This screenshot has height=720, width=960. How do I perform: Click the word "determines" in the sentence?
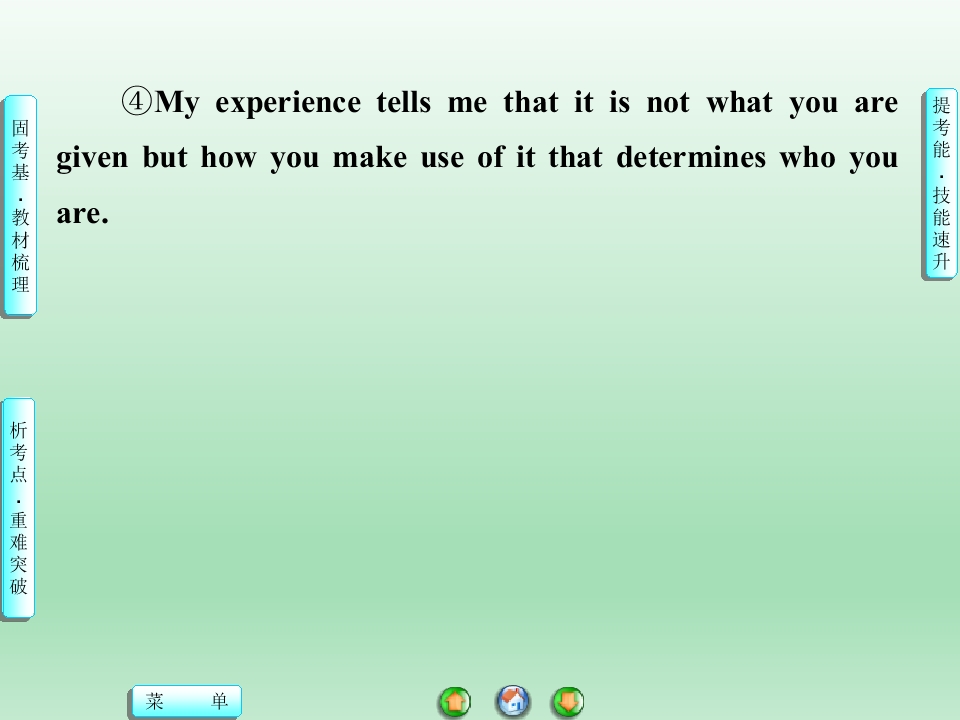click(x=691, y=157)
